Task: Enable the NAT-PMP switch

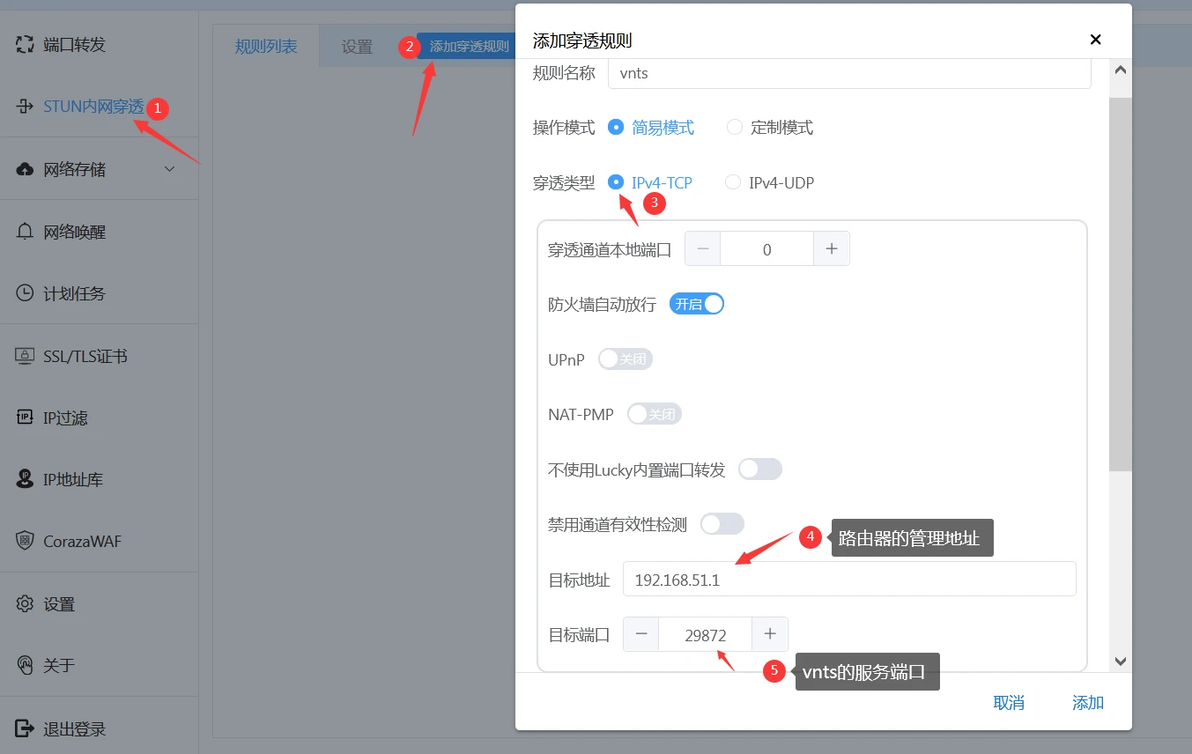Action: (x=655, y=413)
